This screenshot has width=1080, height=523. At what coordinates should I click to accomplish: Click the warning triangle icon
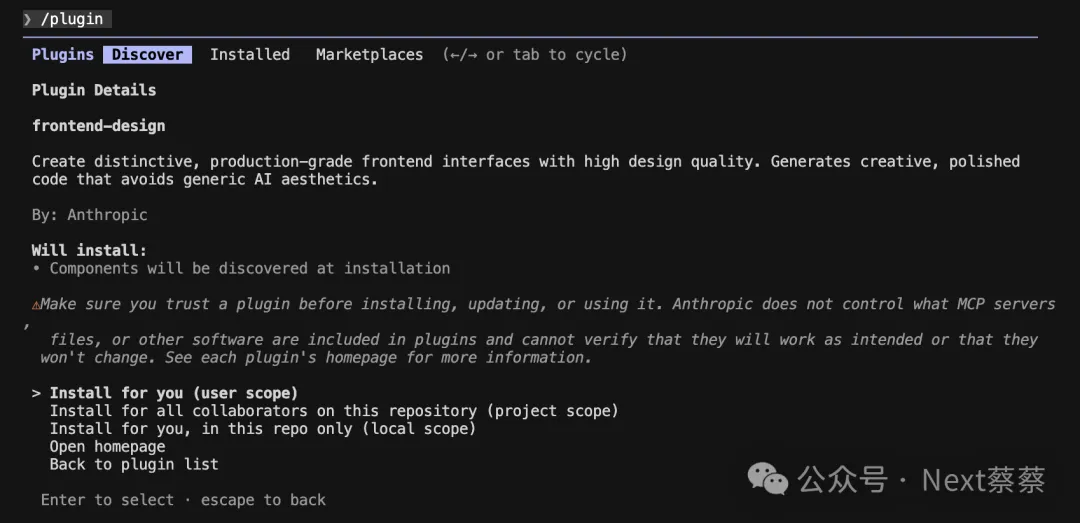coord(36,304)
